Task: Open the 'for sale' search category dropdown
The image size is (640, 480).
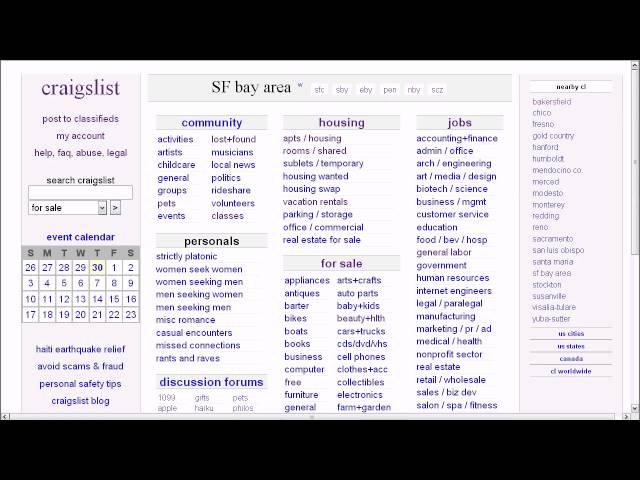Action: click(67, 208)
